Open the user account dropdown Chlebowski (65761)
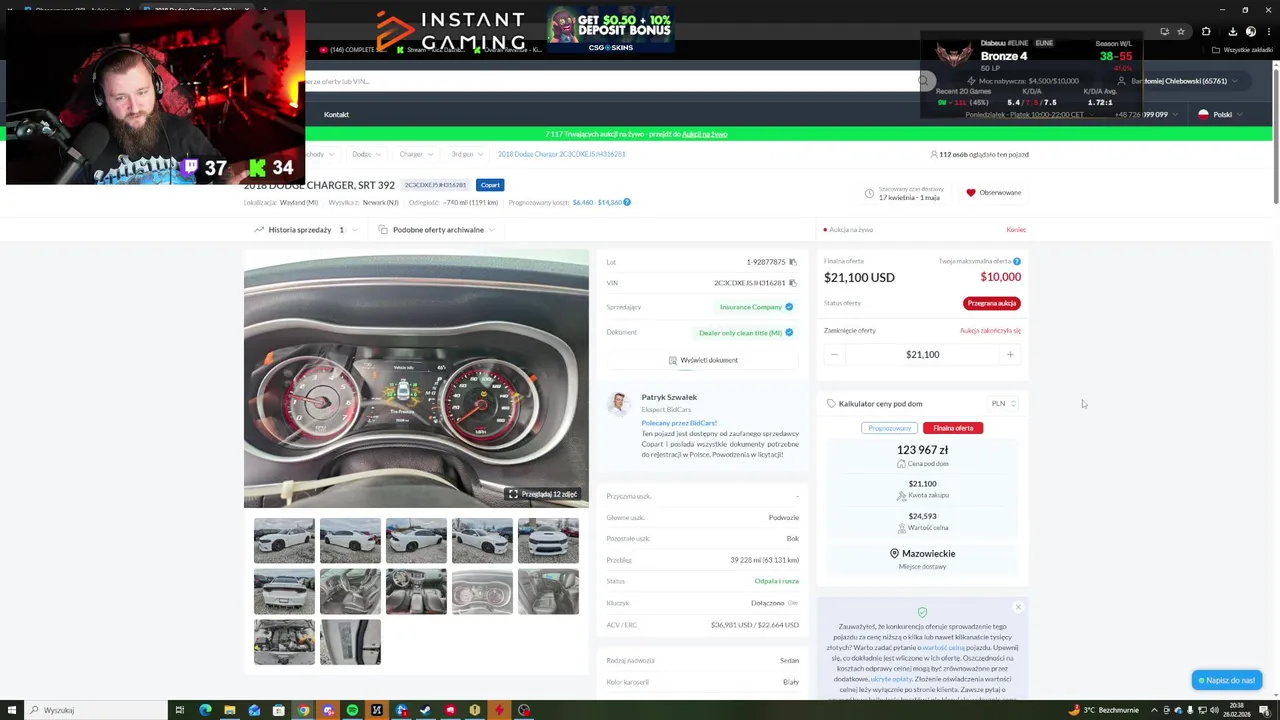Screen dimensions: 1280x720 point(1184,81)
